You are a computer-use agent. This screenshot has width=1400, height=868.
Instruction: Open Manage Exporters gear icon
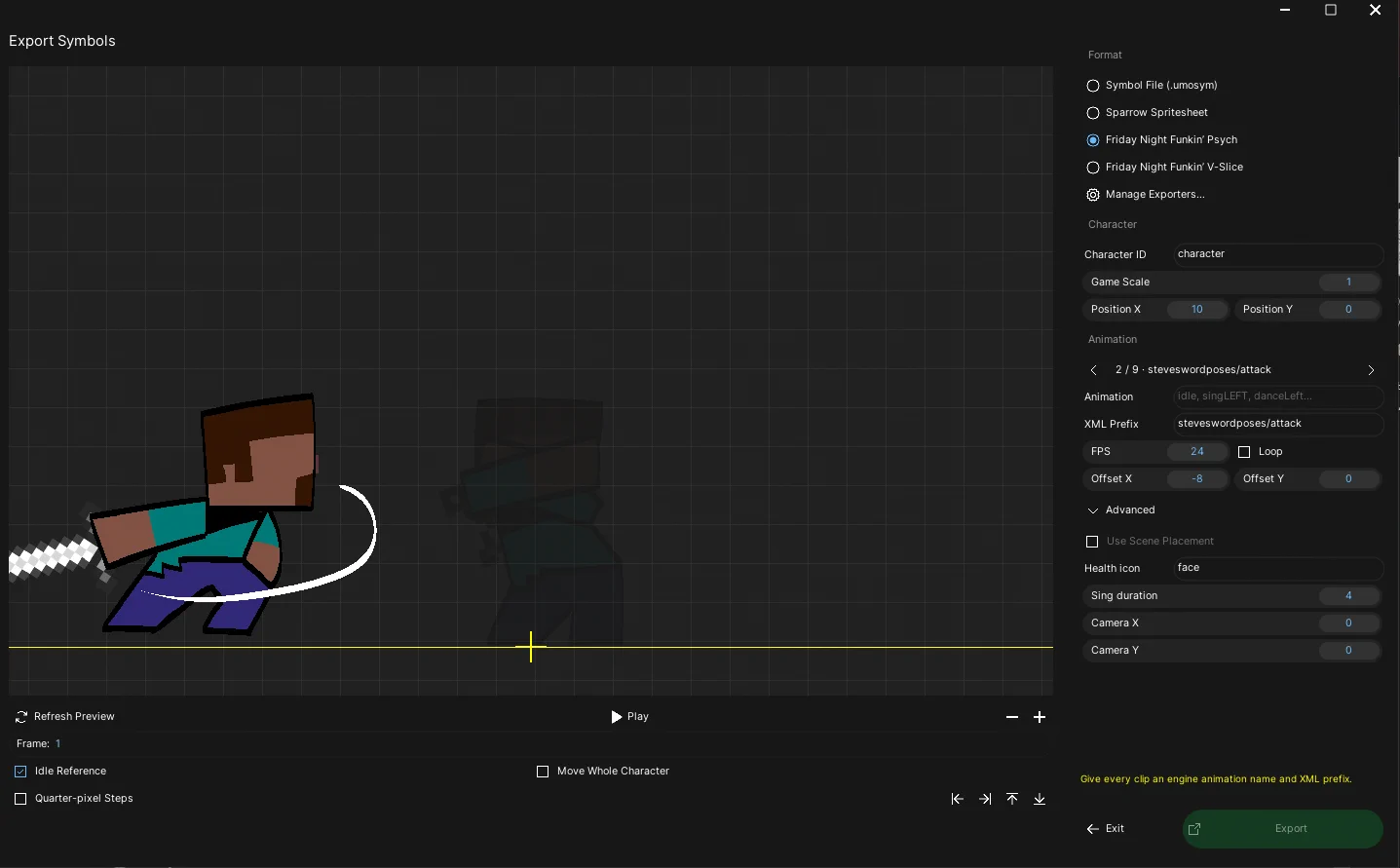(x=1093, y=195)
